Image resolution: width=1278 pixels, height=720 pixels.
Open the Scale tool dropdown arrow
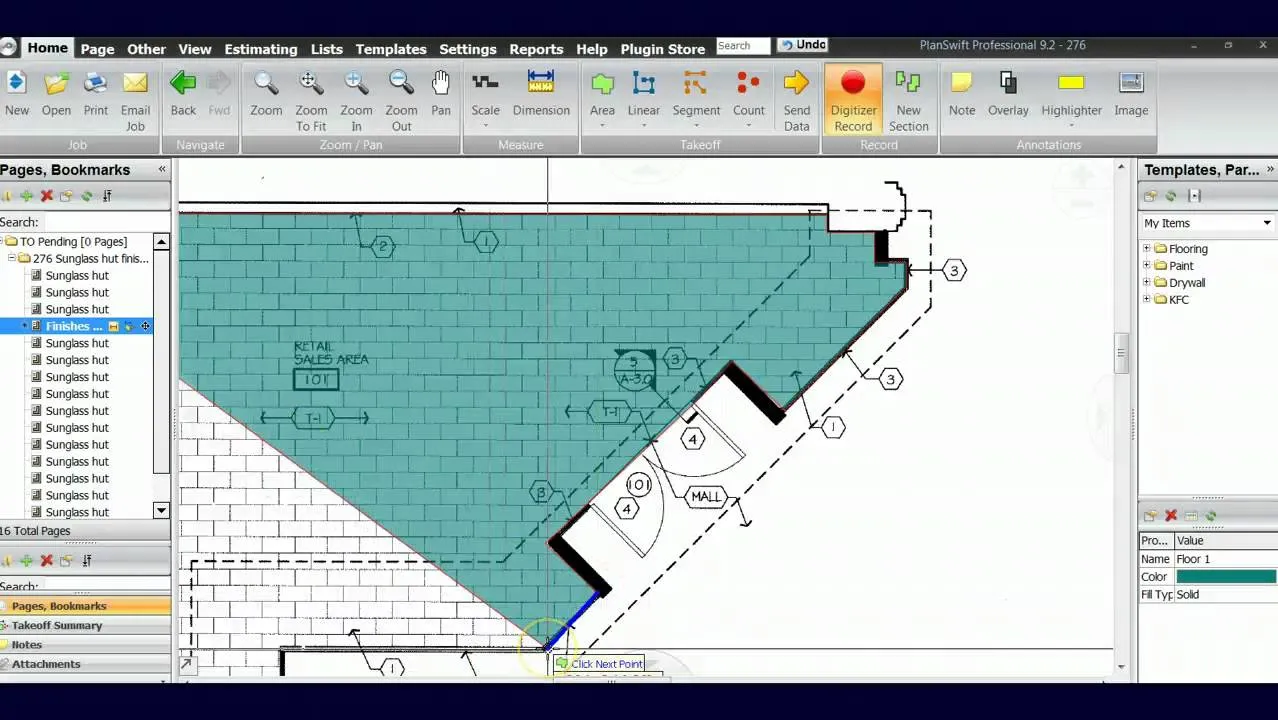[485, 126]
